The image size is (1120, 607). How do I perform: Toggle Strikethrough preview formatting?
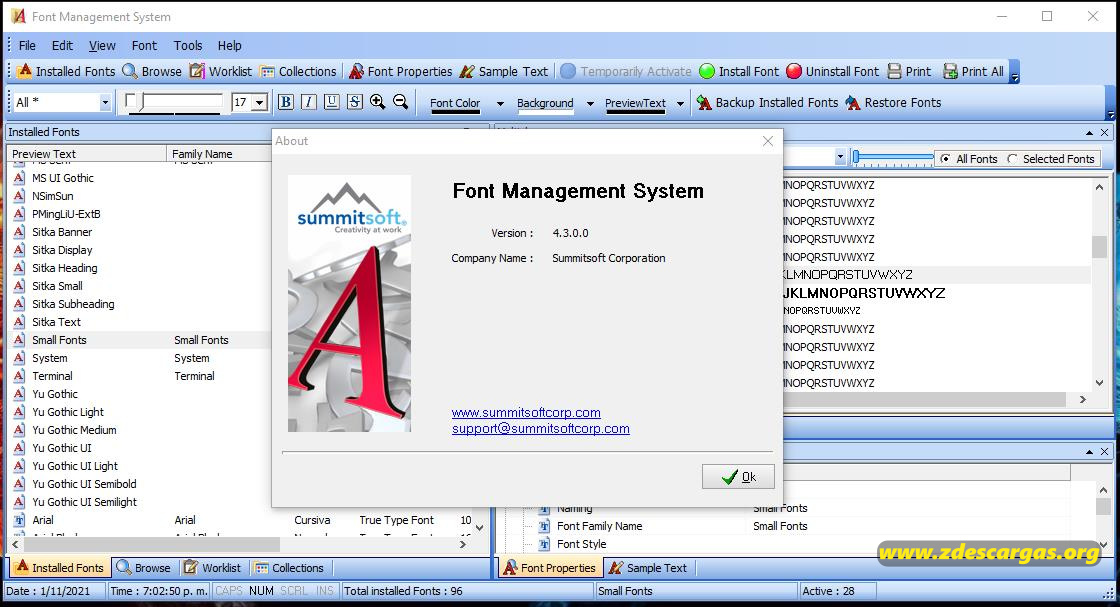355,102
